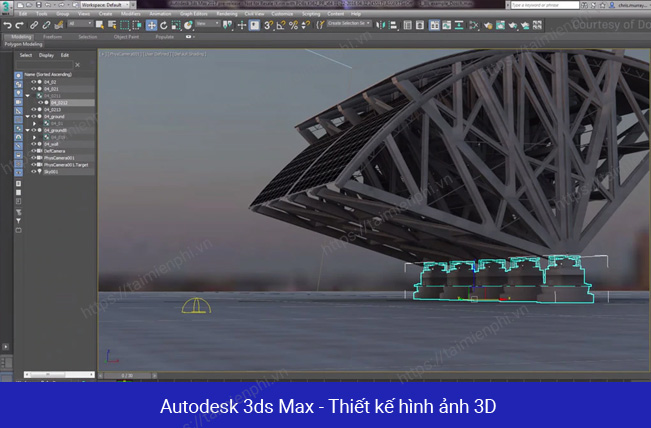Toggle Angle Snap
This screenshot has width=651, height=428.
pyautogui.click(x=281, y=25)
